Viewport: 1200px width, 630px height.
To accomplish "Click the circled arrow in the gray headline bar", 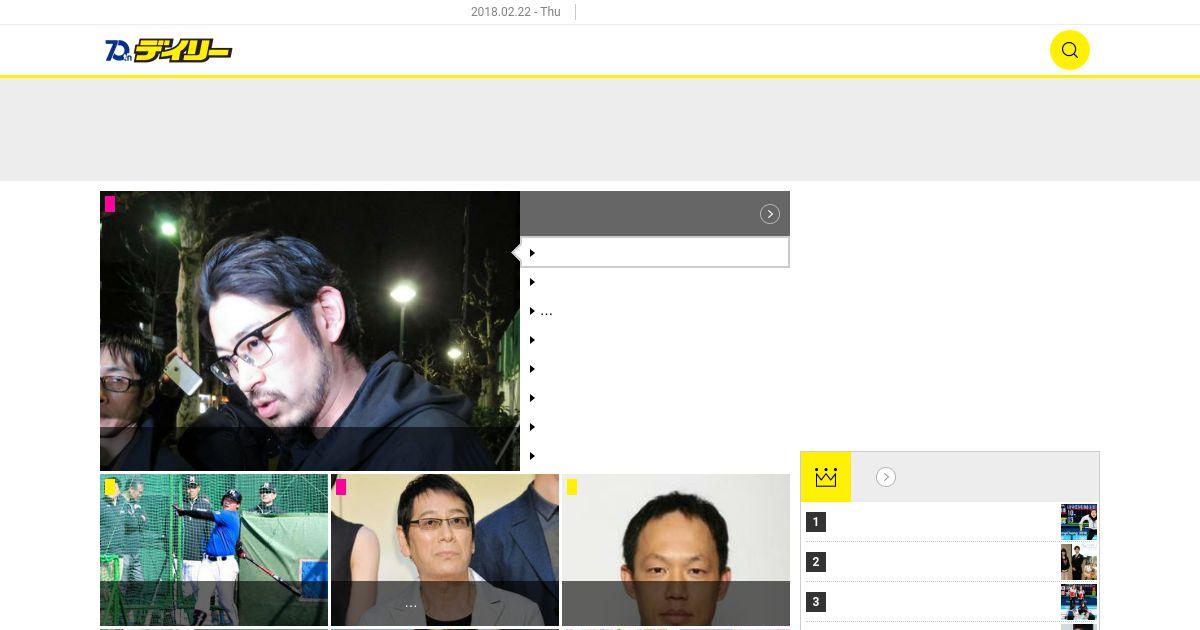I will pyautogui.click(x=770, y=214).
